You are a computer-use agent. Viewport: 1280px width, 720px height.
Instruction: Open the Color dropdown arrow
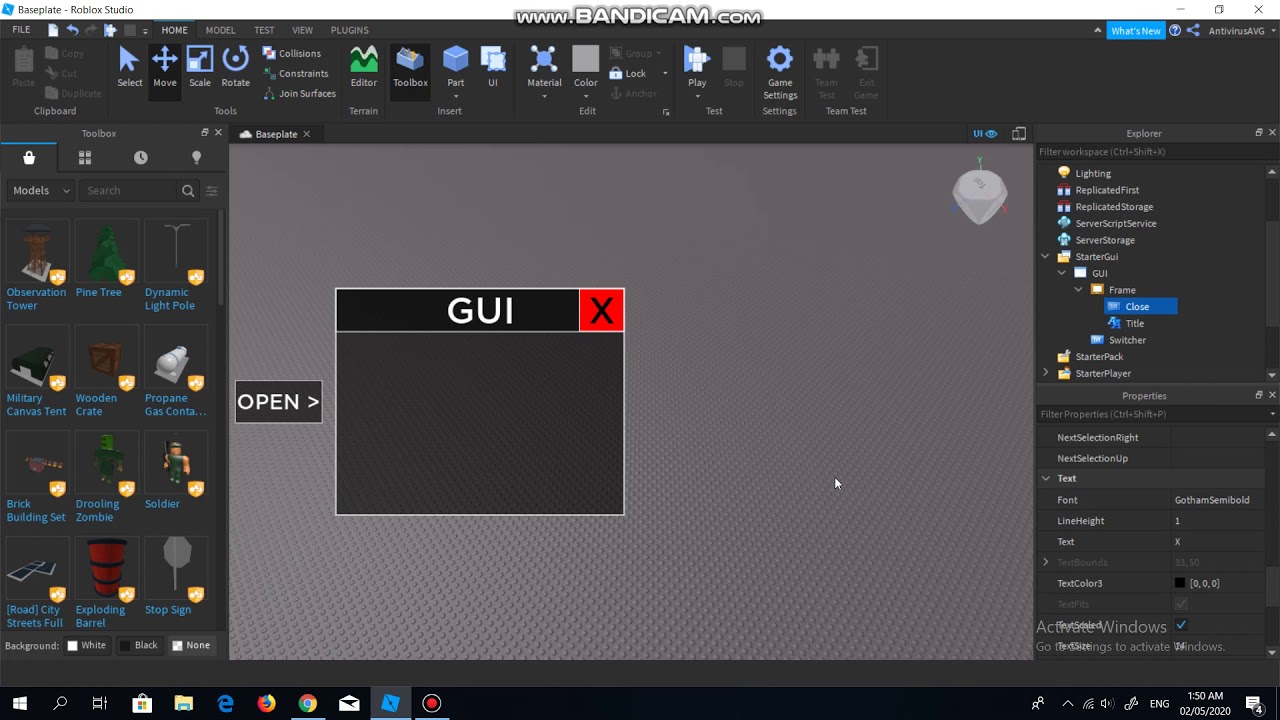tap(586, 96)
